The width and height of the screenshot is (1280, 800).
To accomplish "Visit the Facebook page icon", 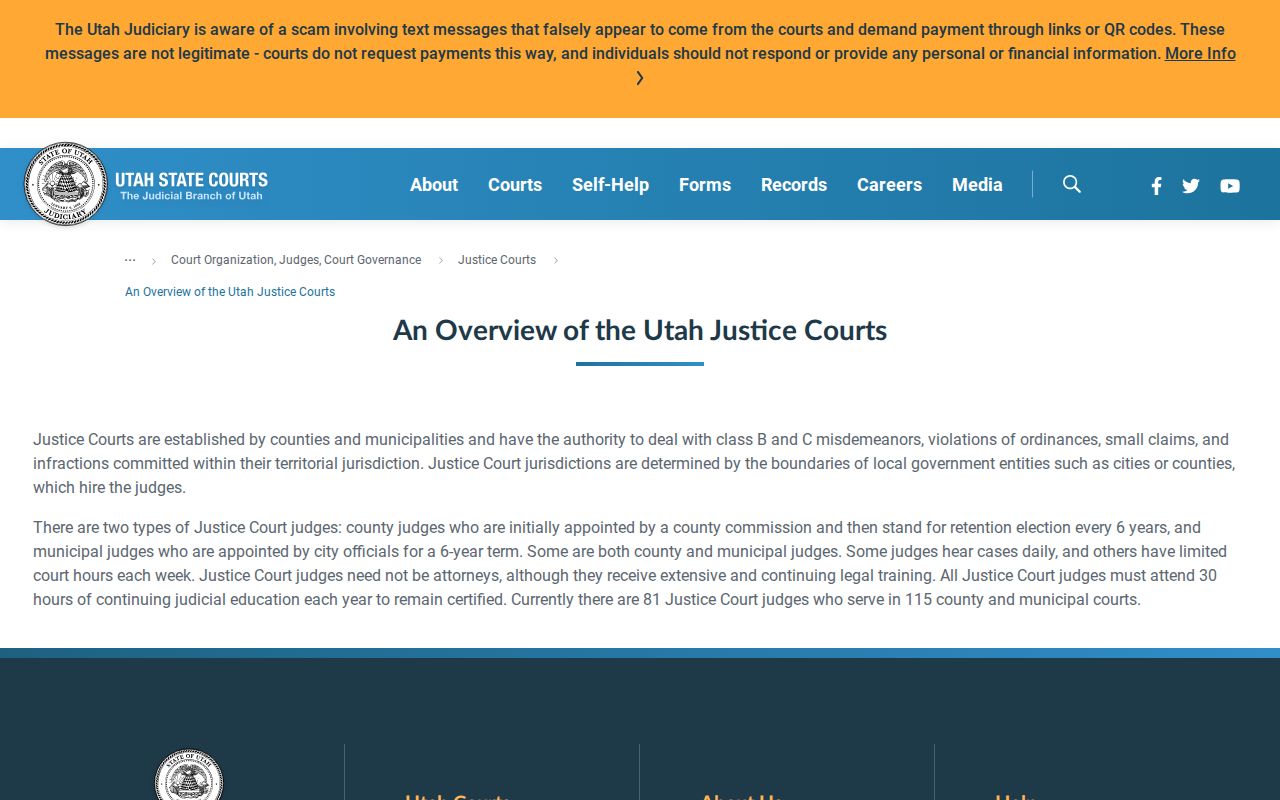I will pyautogui.click(x=1156, y=186).
